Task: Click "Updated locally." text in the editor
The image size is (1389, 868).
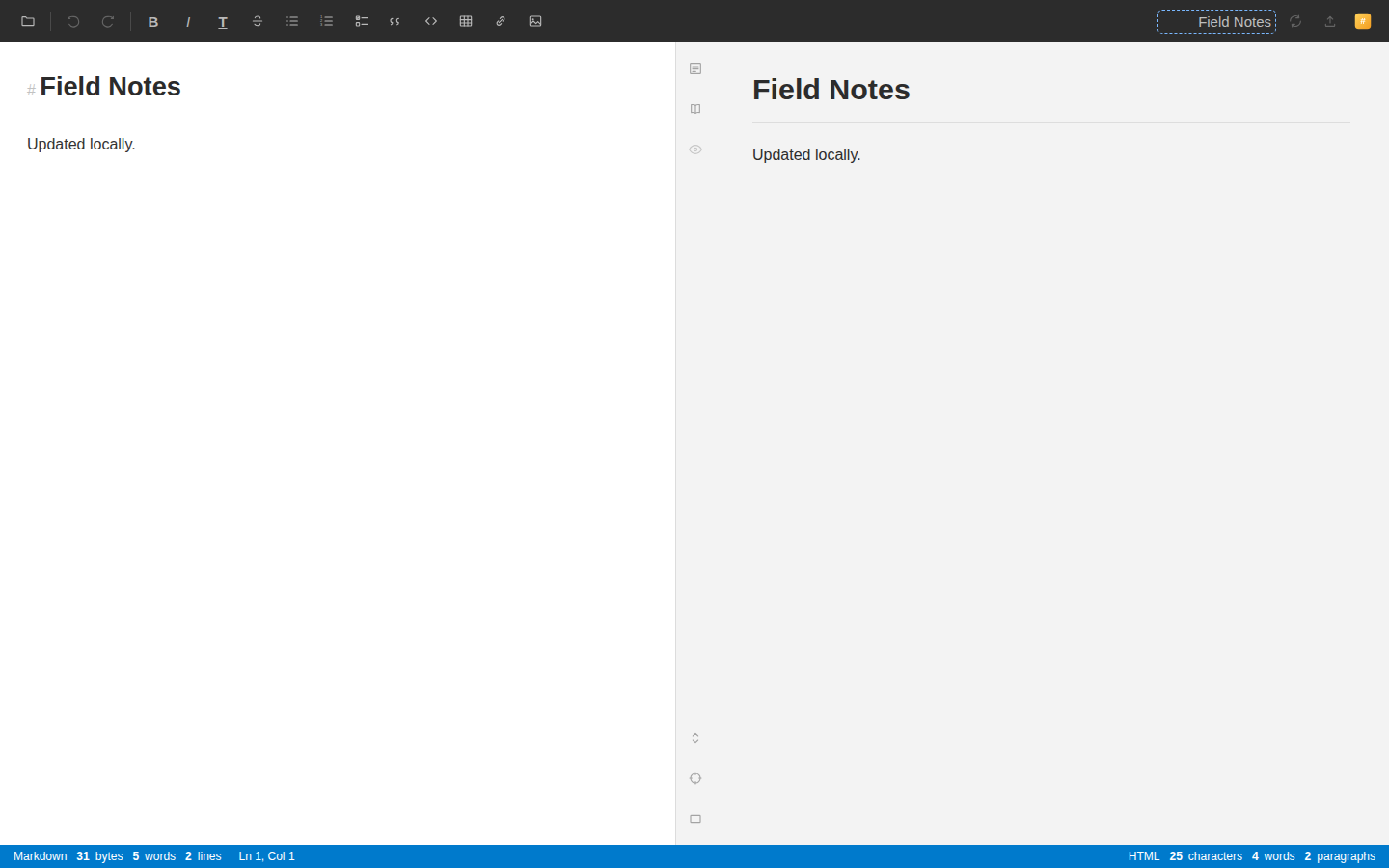Action: (81, 144)
